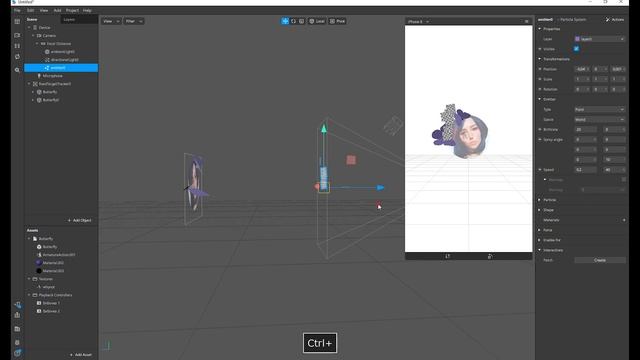Select the emitter0 scene object

tap(61, 68)
